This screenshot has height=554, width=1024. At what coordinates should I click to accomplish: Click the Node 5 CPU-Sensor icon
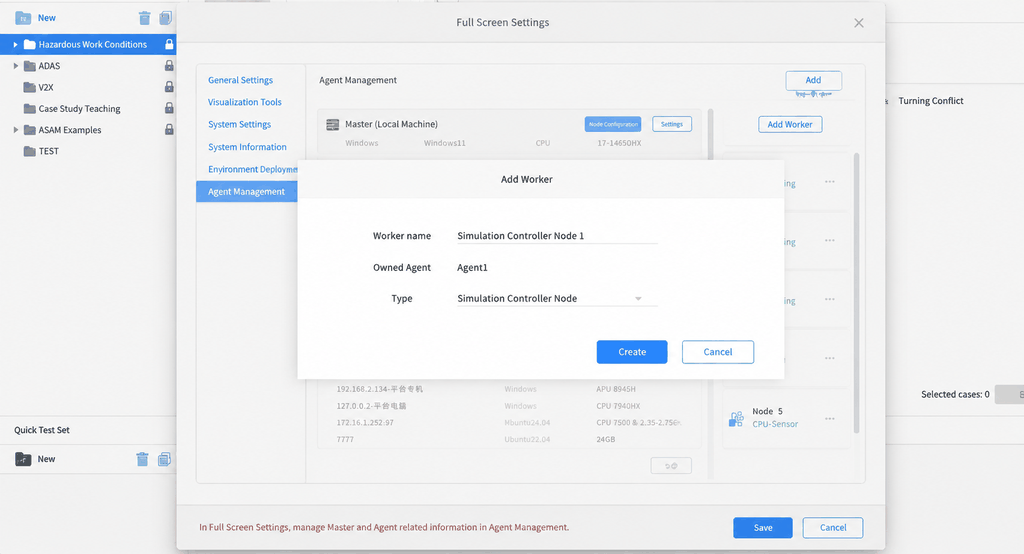click(736, 419)
